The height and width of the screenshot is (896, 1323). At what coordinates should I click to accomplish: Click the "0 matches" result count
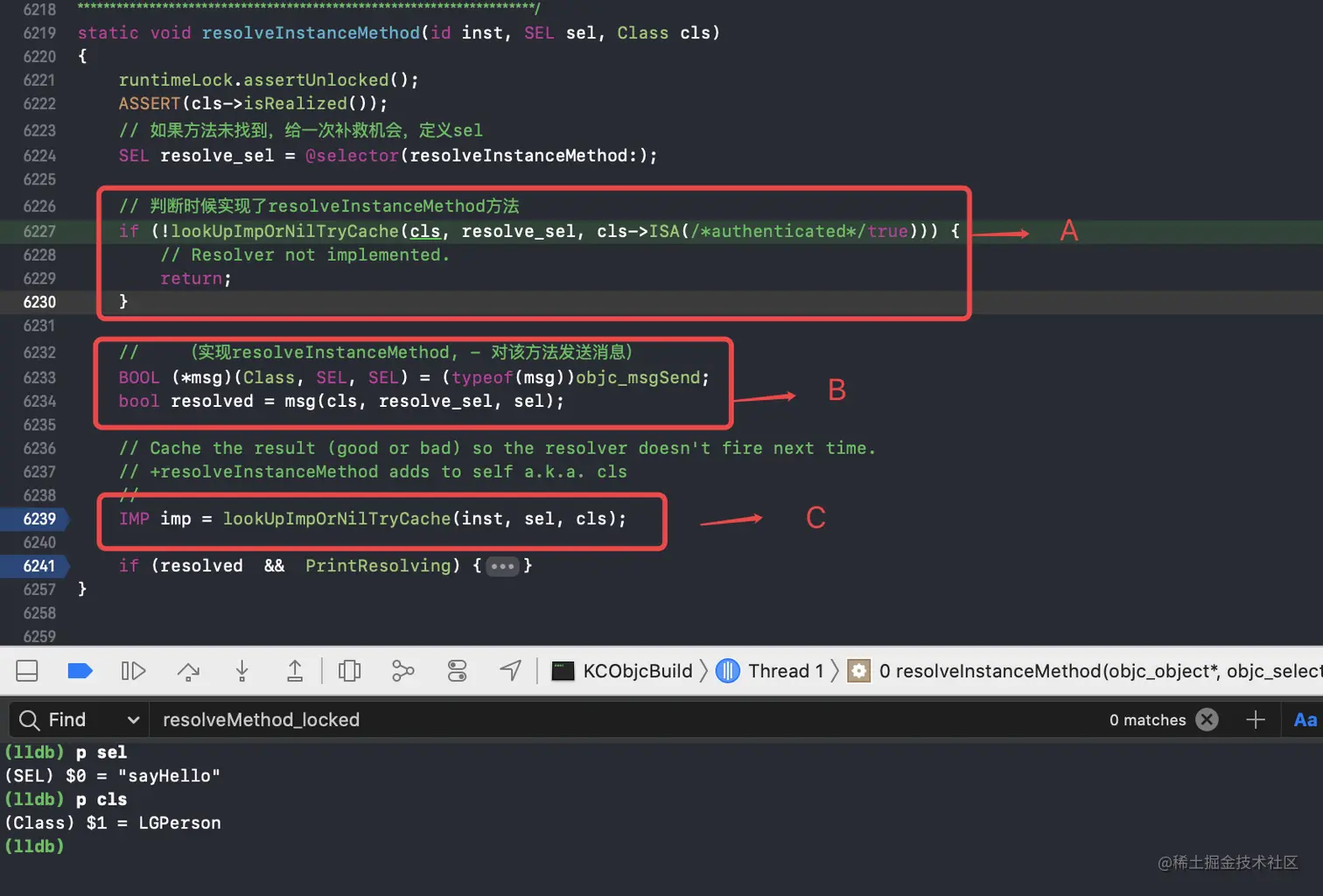pyautogui.click(x=1147, y=720)
